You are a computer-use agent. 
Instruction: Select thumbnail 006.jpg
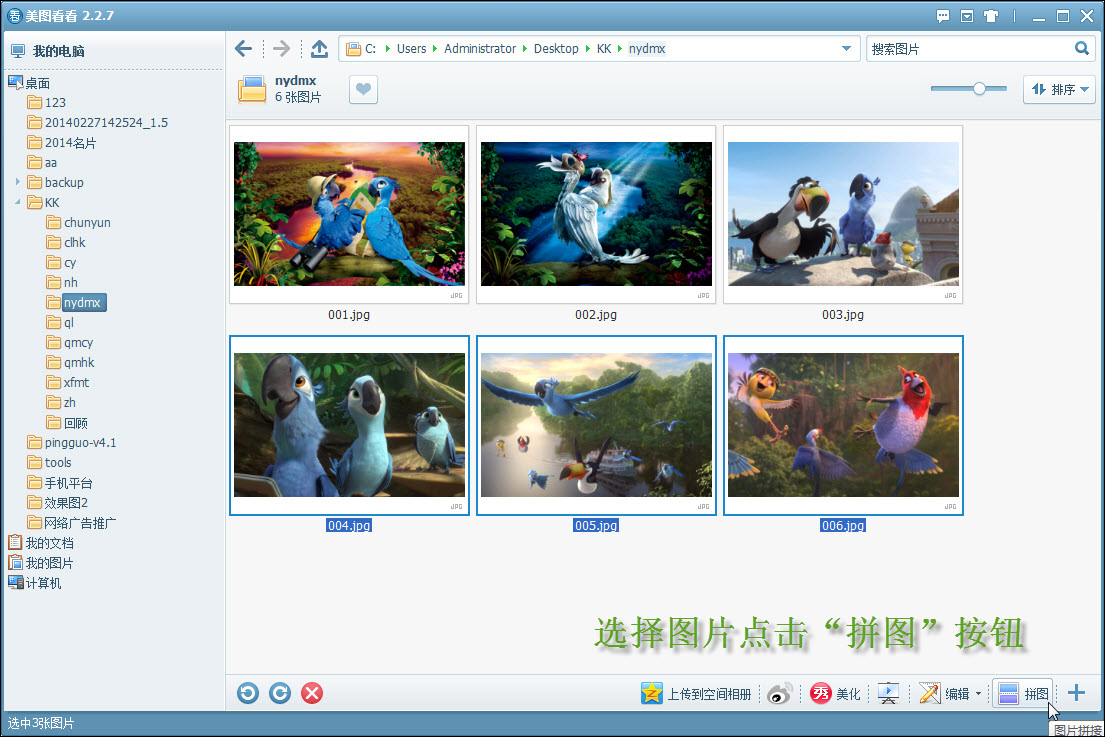pyautogui.click(x=843, y=425)
